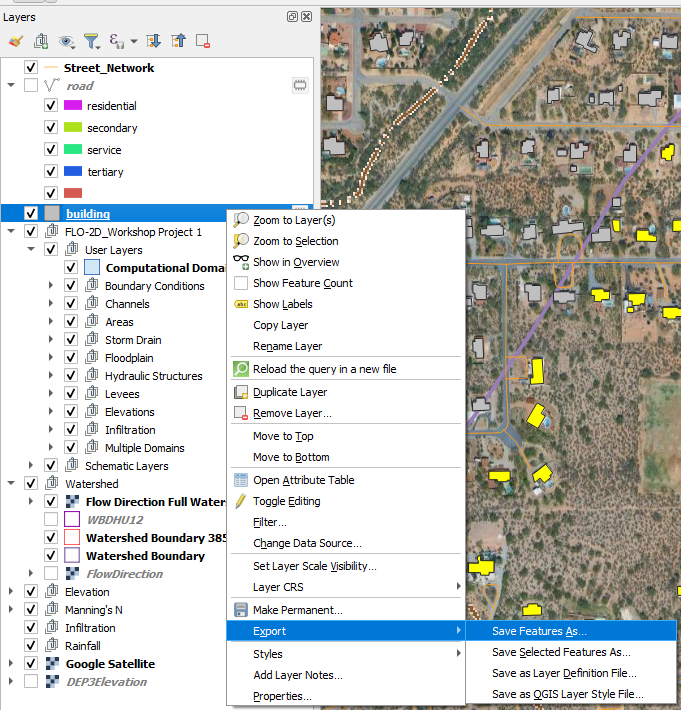Click Properties in the context menu
Image resolution: width=681 pixels, height=710 pixels.
pyautogui.click(x=282, y=696)
